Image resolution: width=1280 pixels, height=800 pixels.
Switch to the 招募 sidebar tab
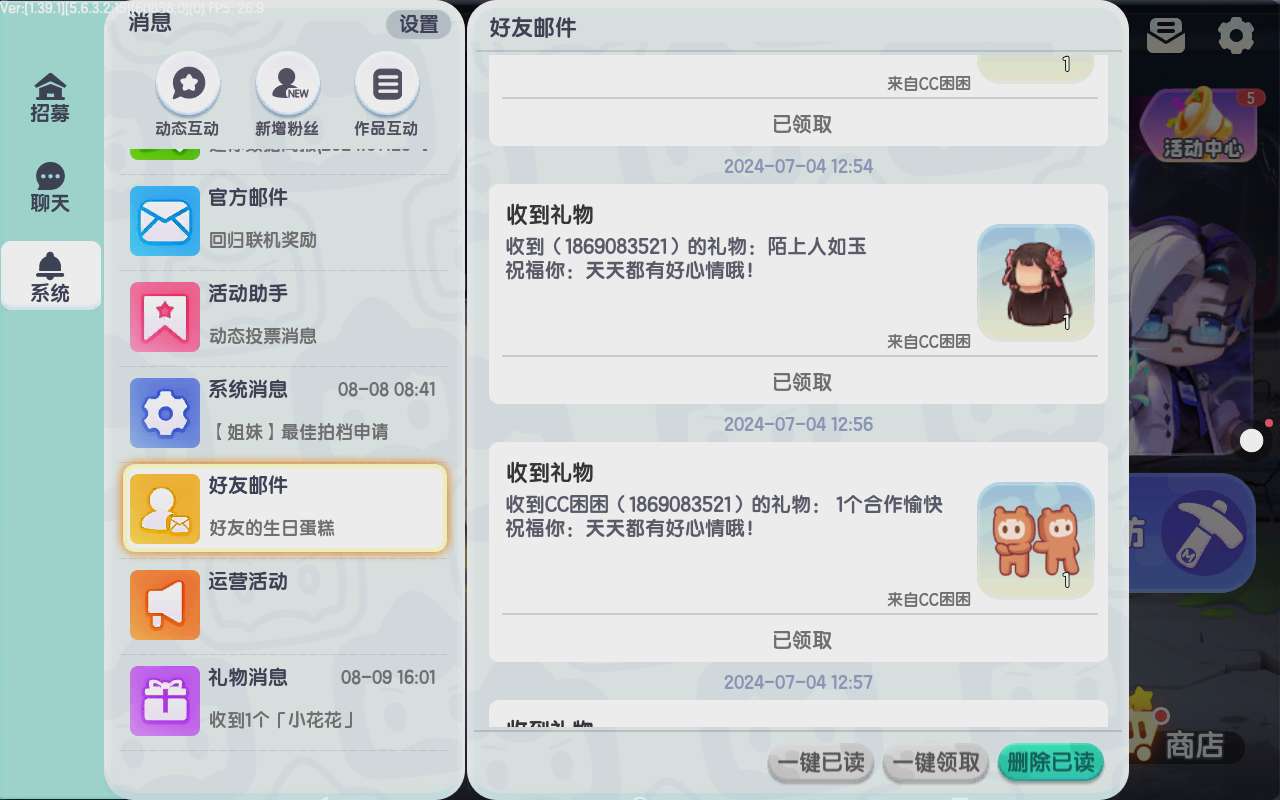click(50, 98)
